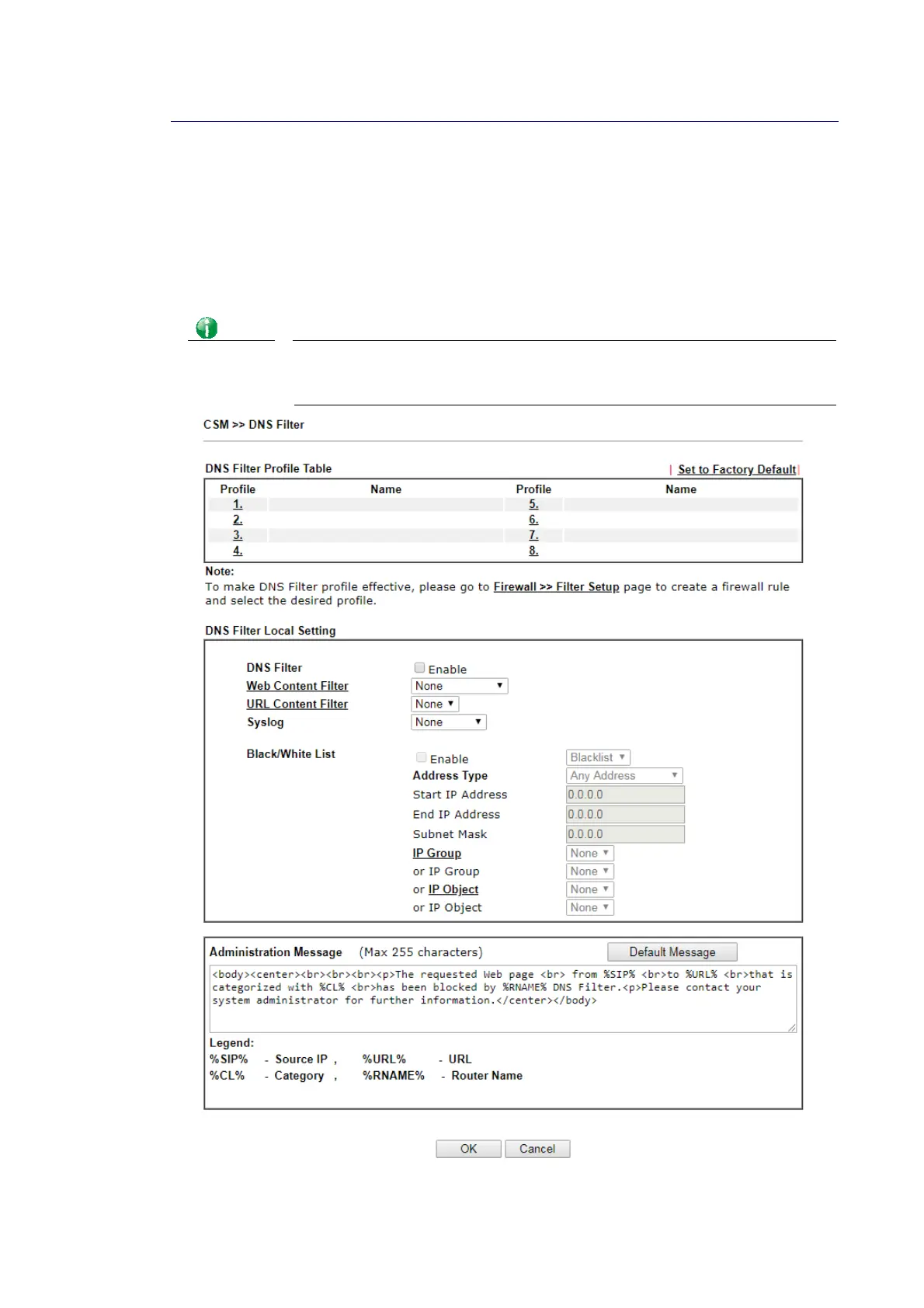The image size is (924, 1308).
Task: Open DNS filter profile 4
Action: 238,551
